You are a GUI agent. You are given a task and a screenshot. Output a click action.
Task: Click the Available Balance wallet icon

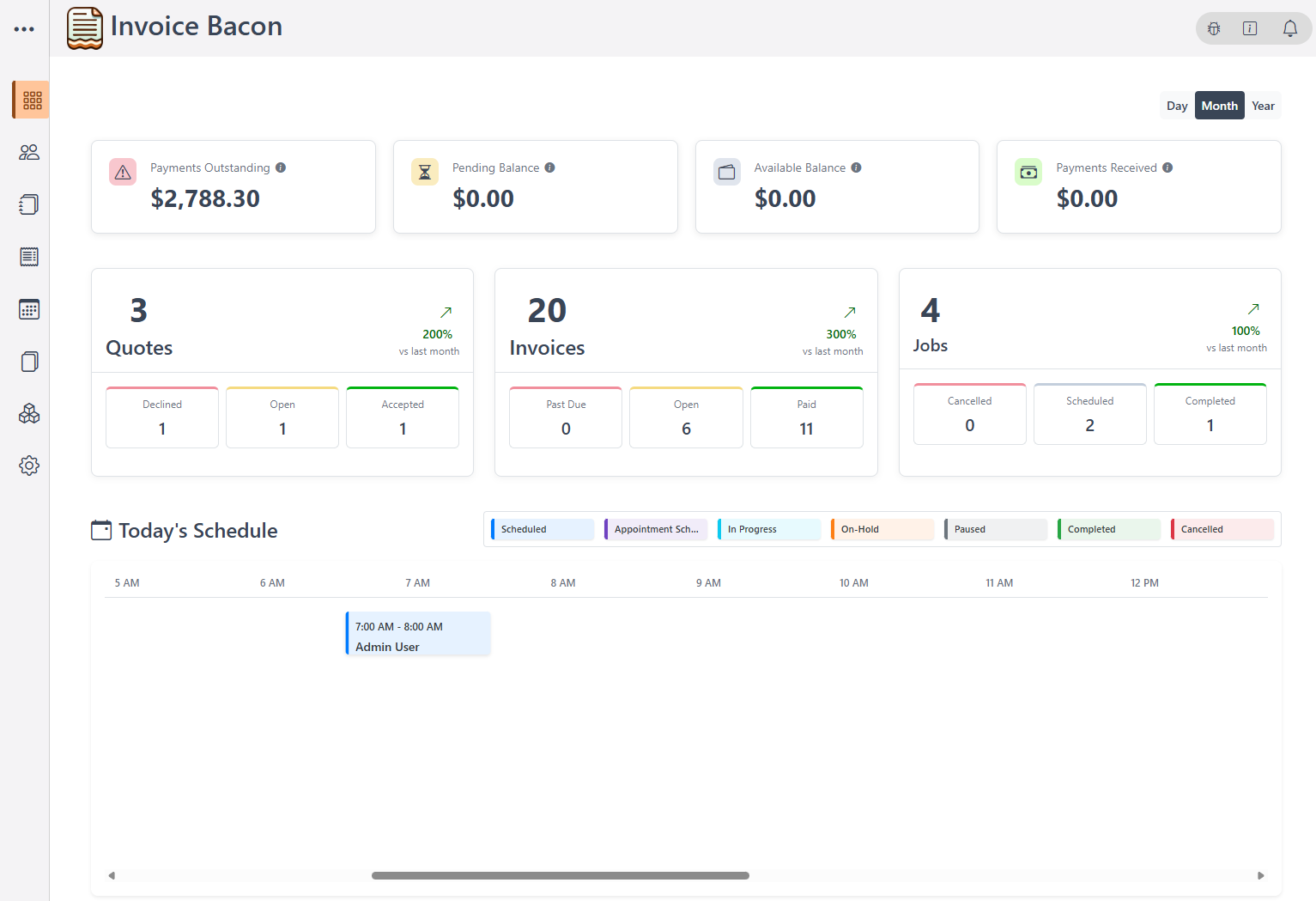[727, 172]
